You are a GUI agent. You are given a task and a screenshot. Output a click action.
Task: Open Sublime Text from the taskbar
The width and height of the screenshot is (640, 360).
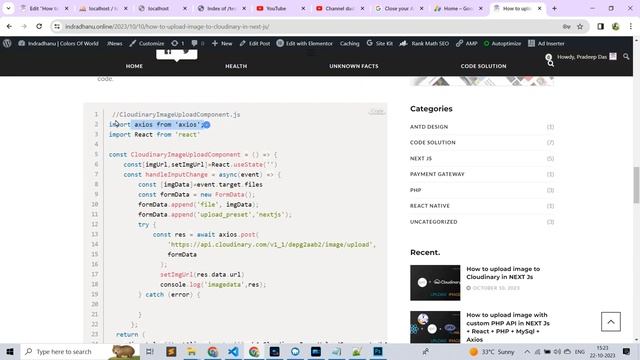[x=171, y=351]
